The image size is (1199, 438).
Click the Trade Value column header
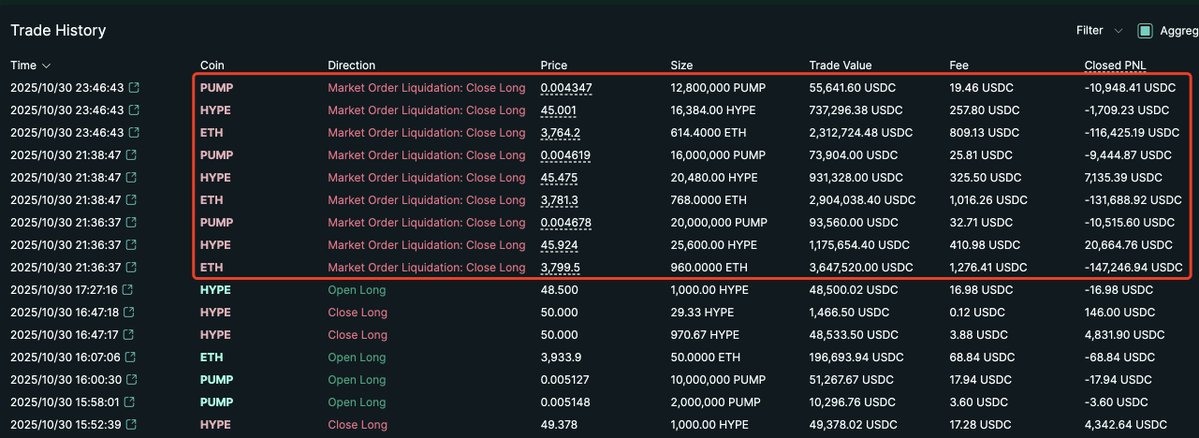[840, 65]
